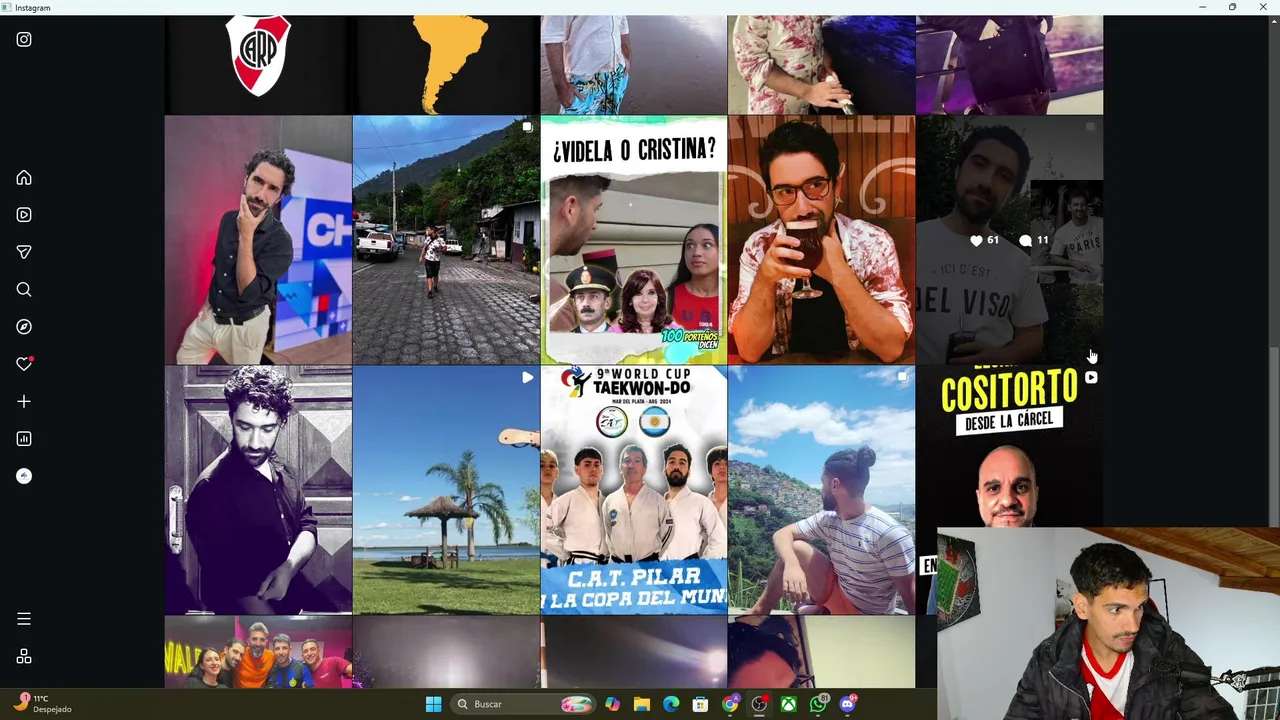
Task: Open the Explore compass icon
Action: click(x=24, y=327)
